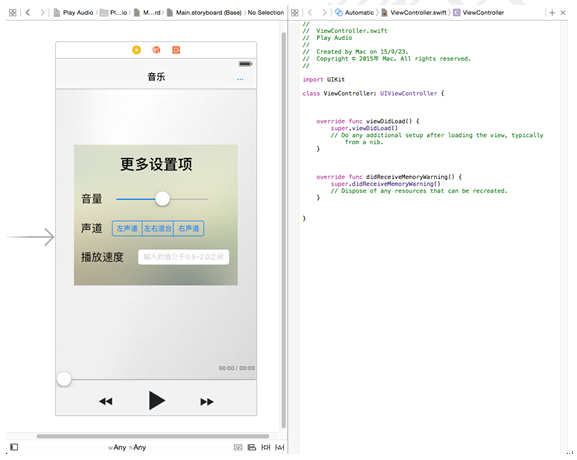The height and width of the screenshot is (460, 577).
Task: Select the 左右混合 segment
Action: [158, 229]
